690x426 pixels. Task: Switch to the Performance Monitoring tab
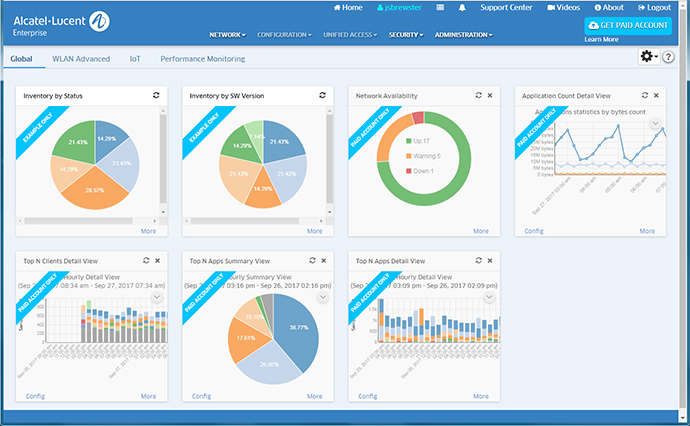(x=203, y=59)
